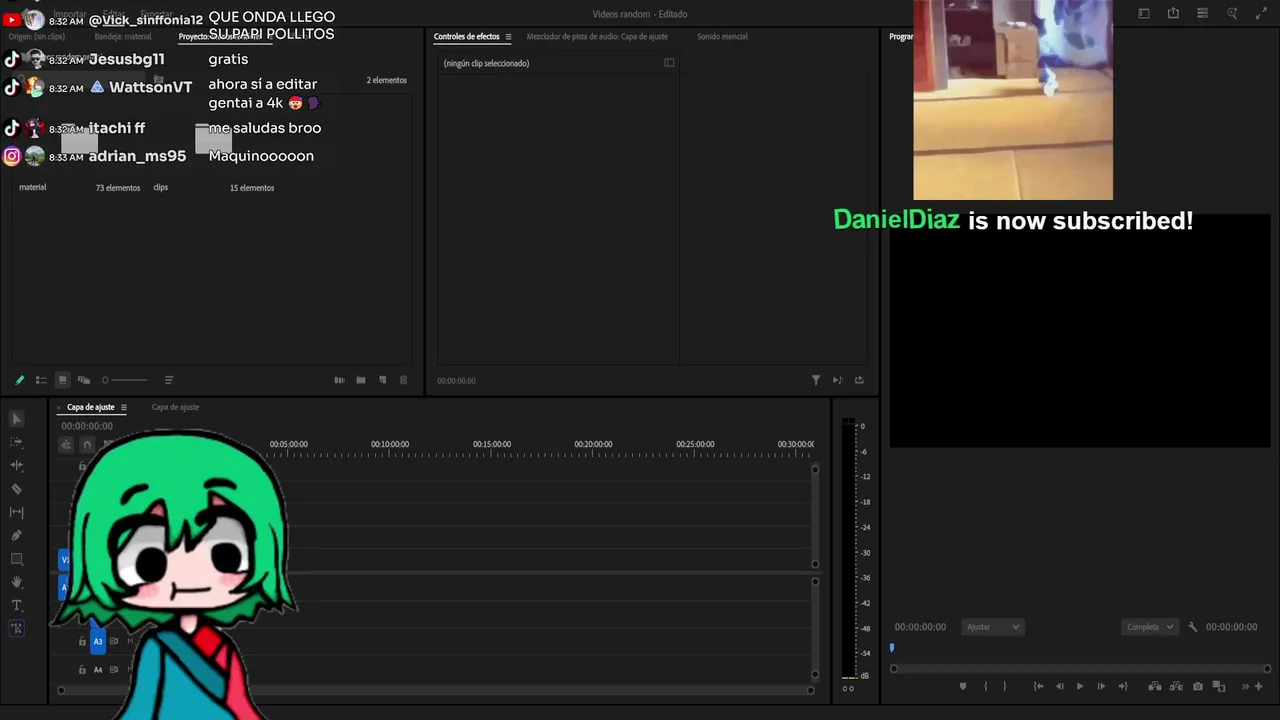
Task: Toggle lock on the A4 track
Action: [x=82, y=670]
